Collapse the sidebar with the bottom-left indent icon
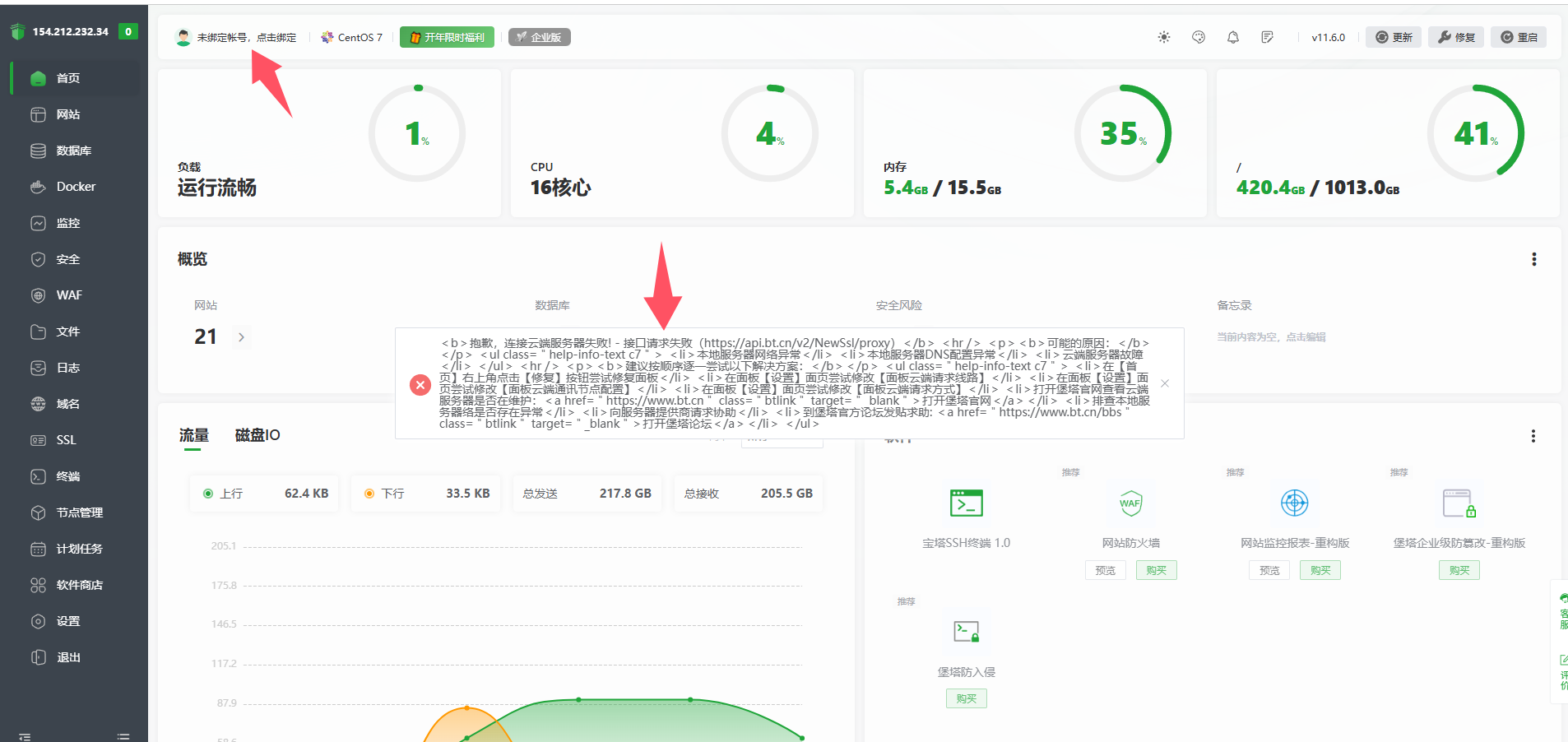1568x742 pixels. [x=25, y=736]
